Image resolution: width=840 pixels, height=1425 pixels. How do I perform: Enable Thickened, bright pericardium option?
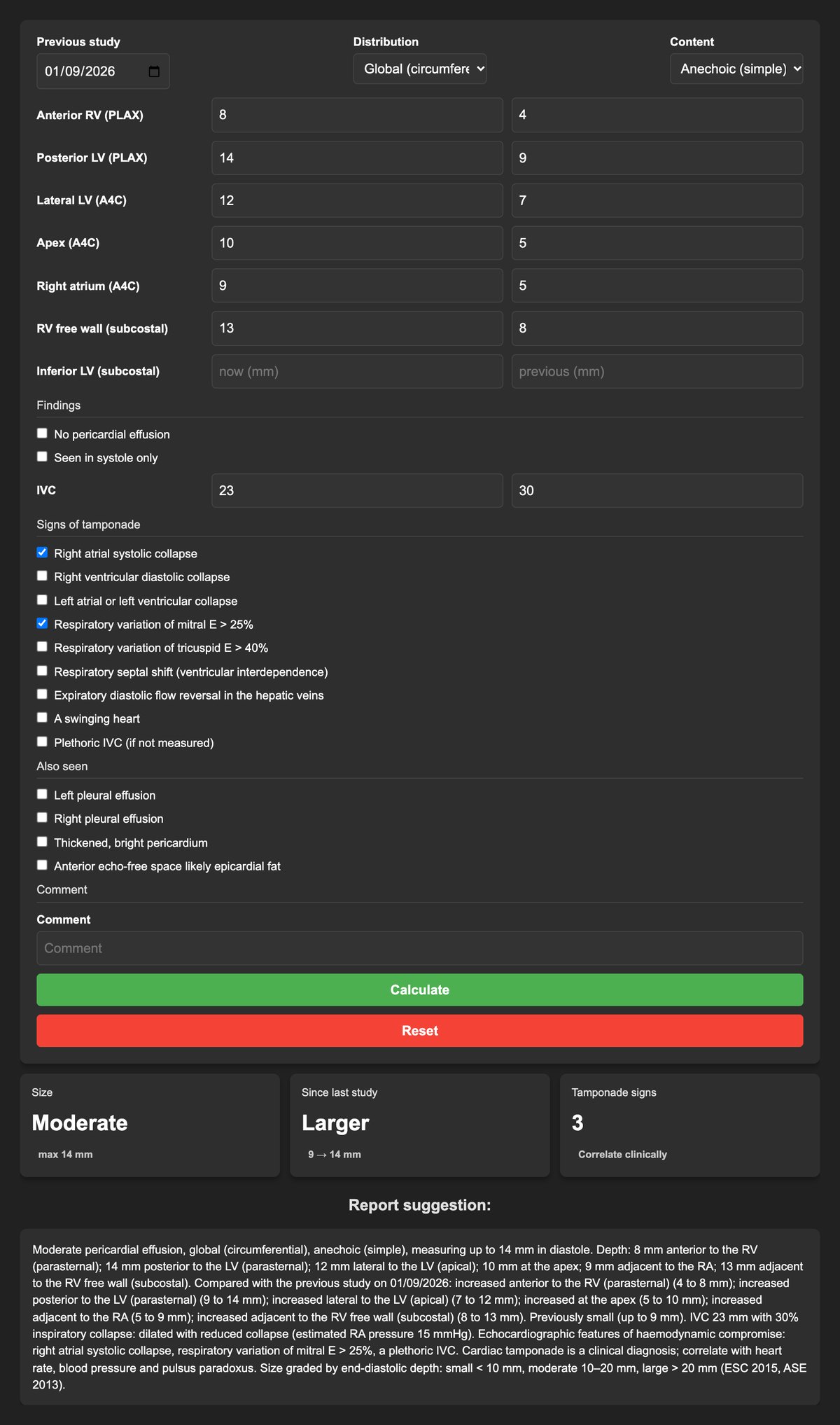click(x=42, y=842)
